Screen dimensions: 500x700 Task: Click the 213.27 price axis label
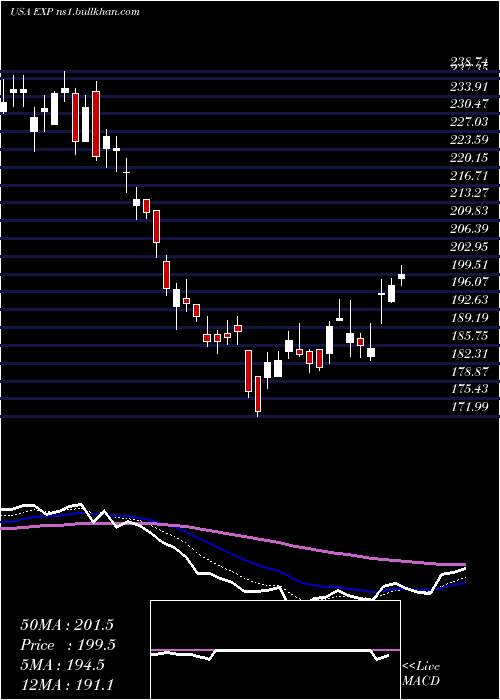(469, 193)
